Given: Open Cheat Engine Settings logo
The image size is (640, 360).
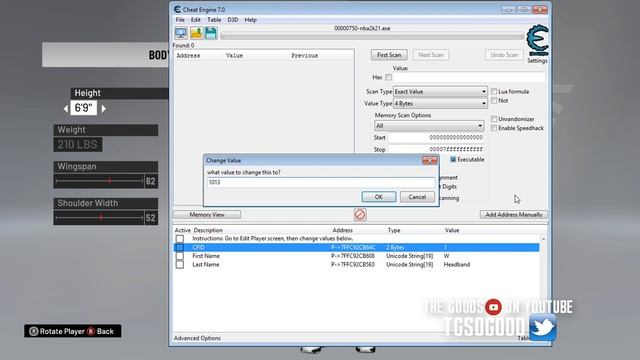Looking at the screenshot, I should (537, 41).
